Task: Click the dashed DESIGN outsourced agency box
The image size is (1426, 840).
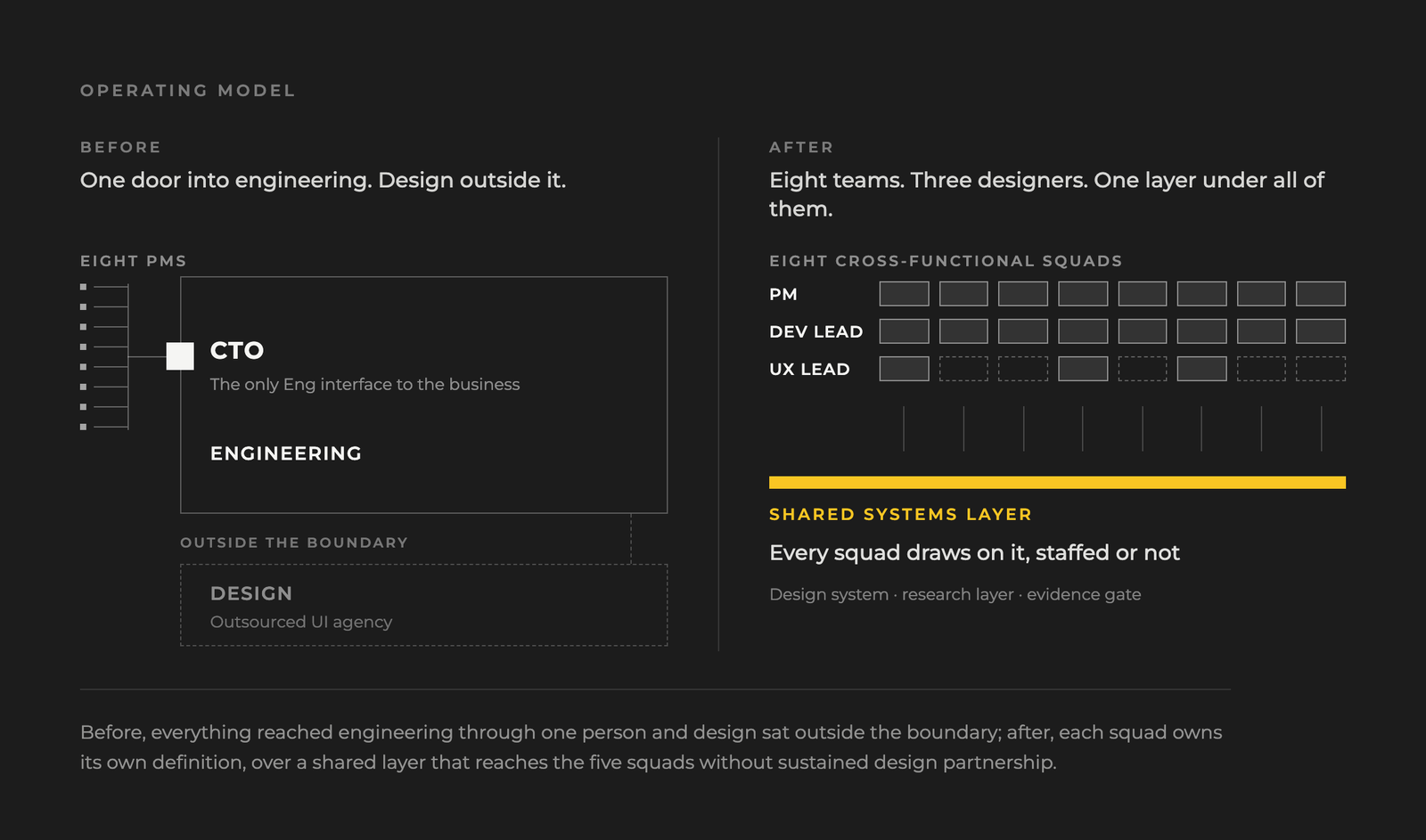Action: pyautogui.click(x=423, y=605)
